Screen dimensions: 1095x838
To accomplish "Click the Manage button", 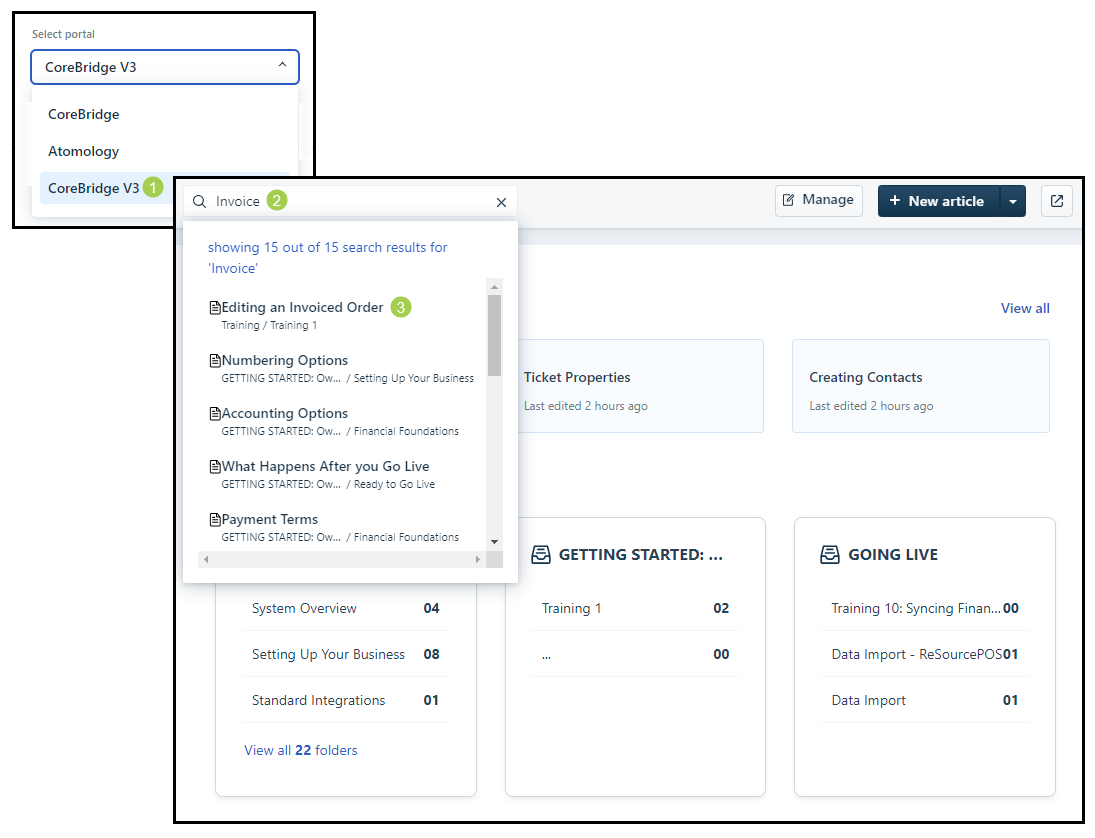I will tap(818, 200).
